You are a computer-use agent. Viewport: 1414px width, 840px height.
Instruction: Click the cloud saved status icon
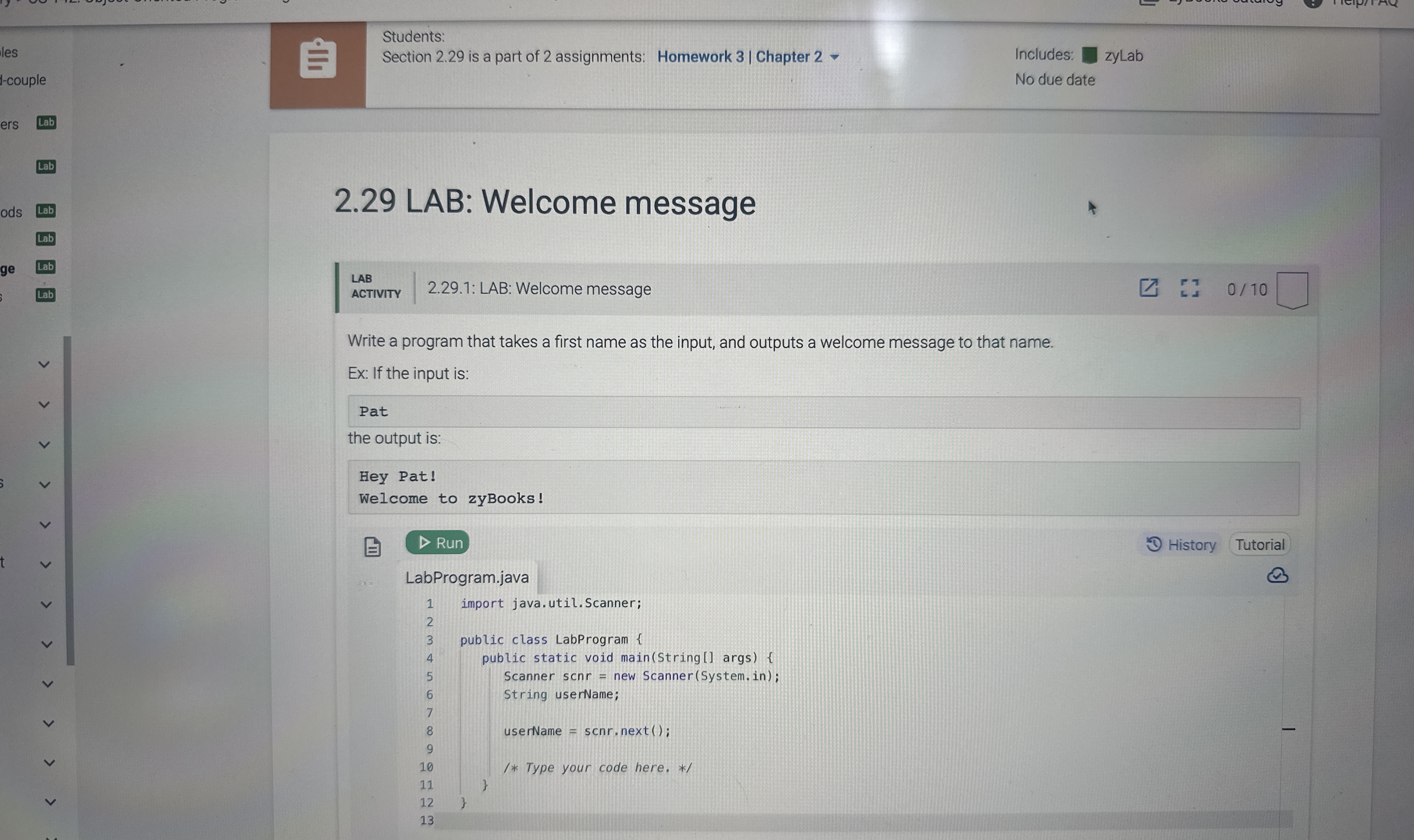(x=1277, y=576)
